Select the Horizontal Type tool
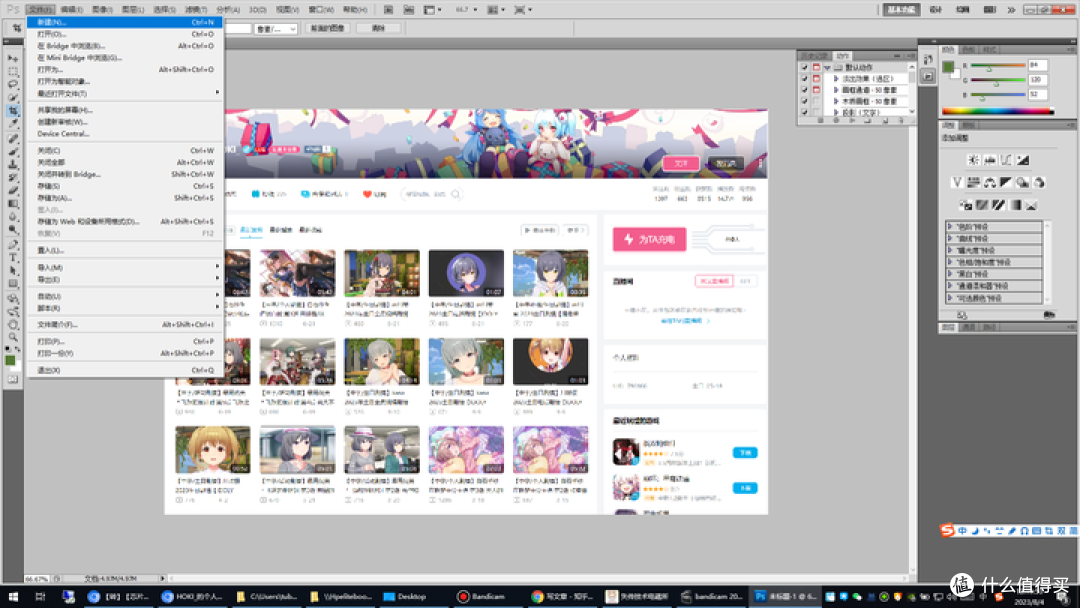 coord(13,258)
